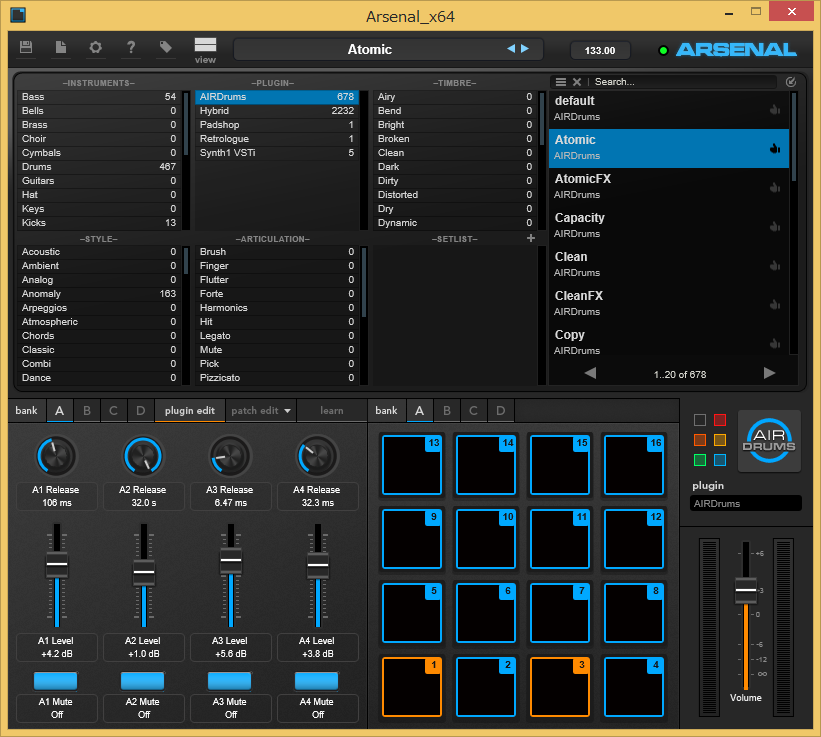Open help with the question mark icon
821x737 pixels.
click(x=131, y=47)
